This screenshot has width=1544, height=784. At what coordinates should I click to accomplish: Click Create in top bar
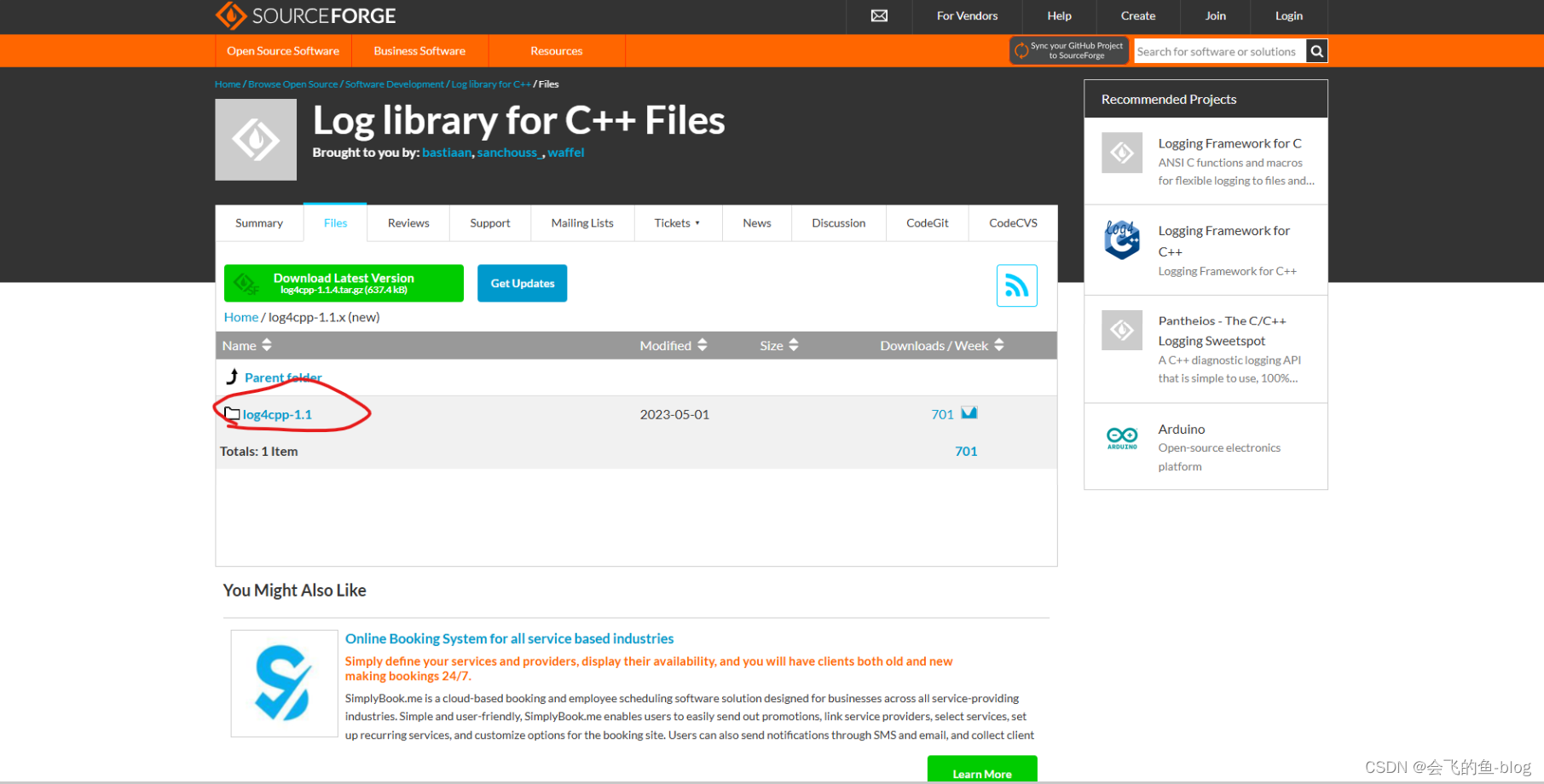pos(1138,16)
